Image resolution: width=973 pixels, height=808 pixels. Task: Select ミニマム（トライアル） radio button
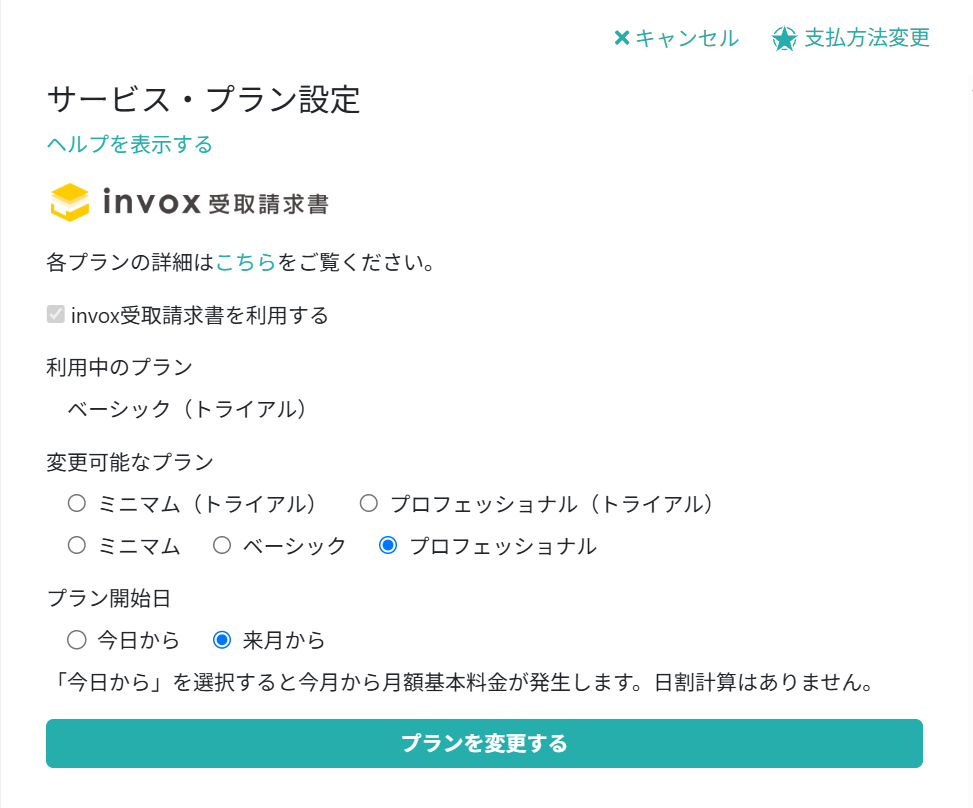pyautogui.click(x=77, y=503)
